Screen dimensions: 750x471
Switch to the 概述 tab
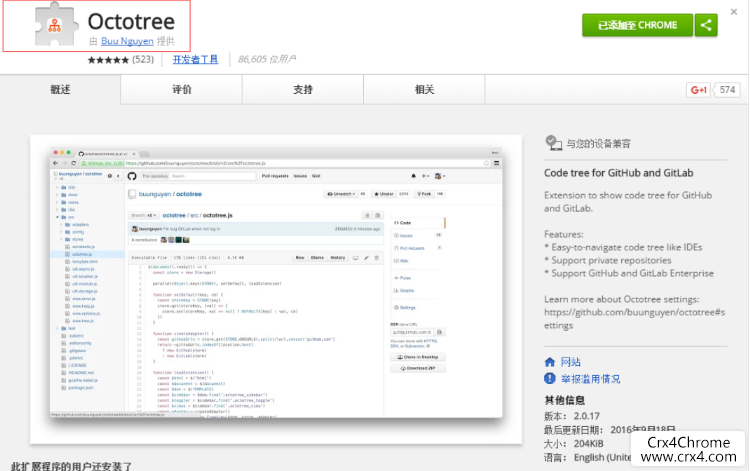(60, 89)
